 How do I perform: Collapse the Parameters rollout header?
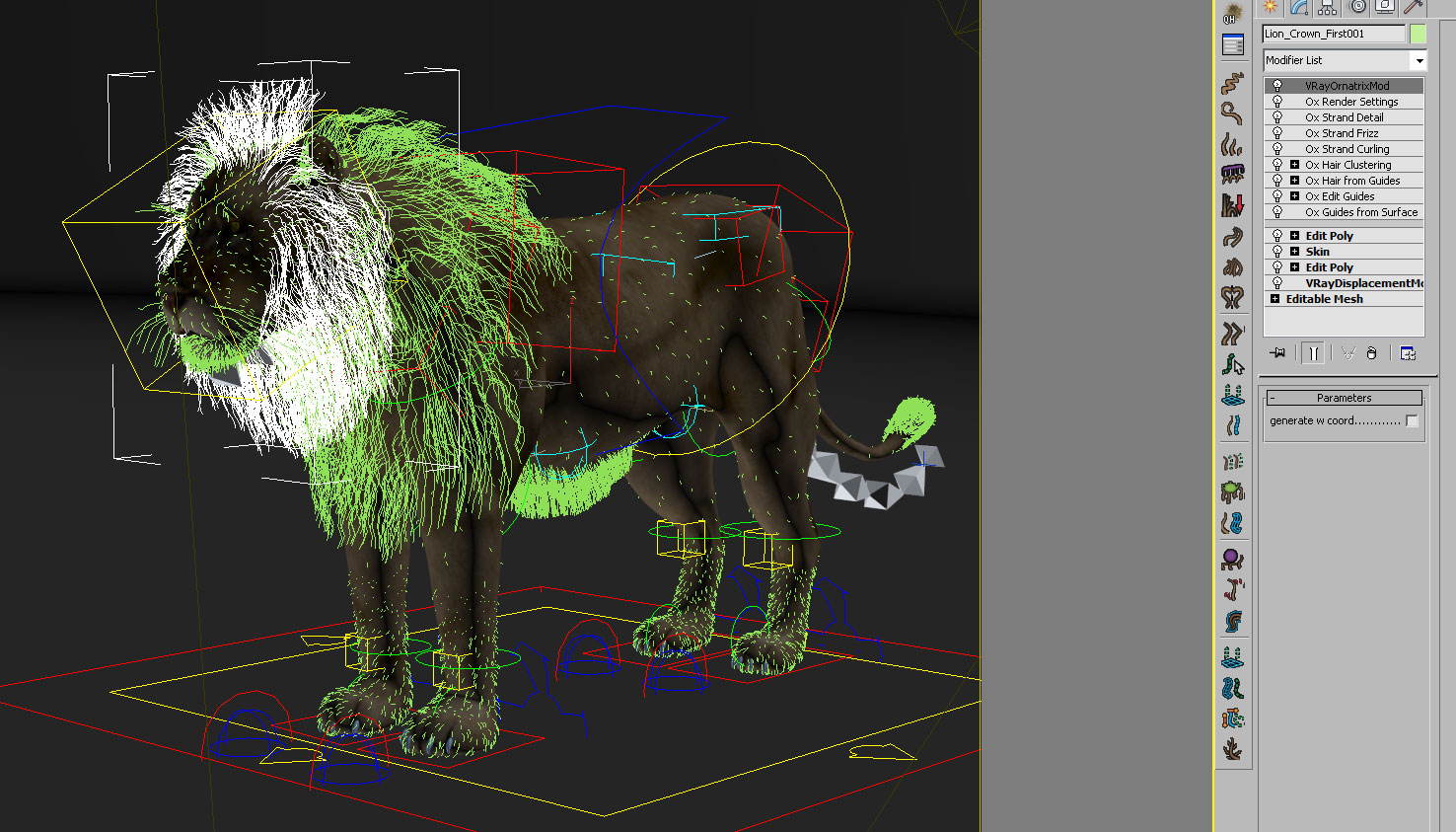click(1344, 398)
